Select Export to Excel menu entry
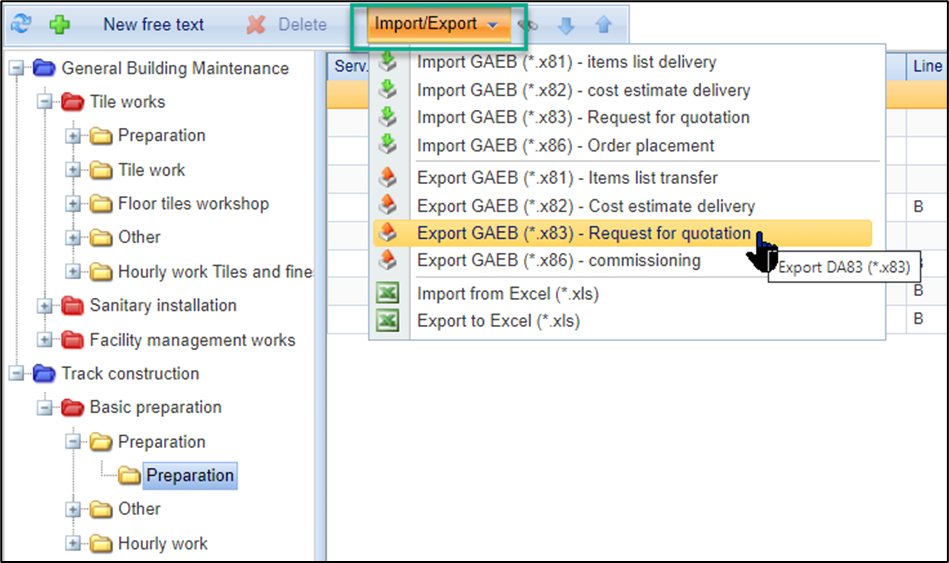The image size is (949, 563). 498,321
